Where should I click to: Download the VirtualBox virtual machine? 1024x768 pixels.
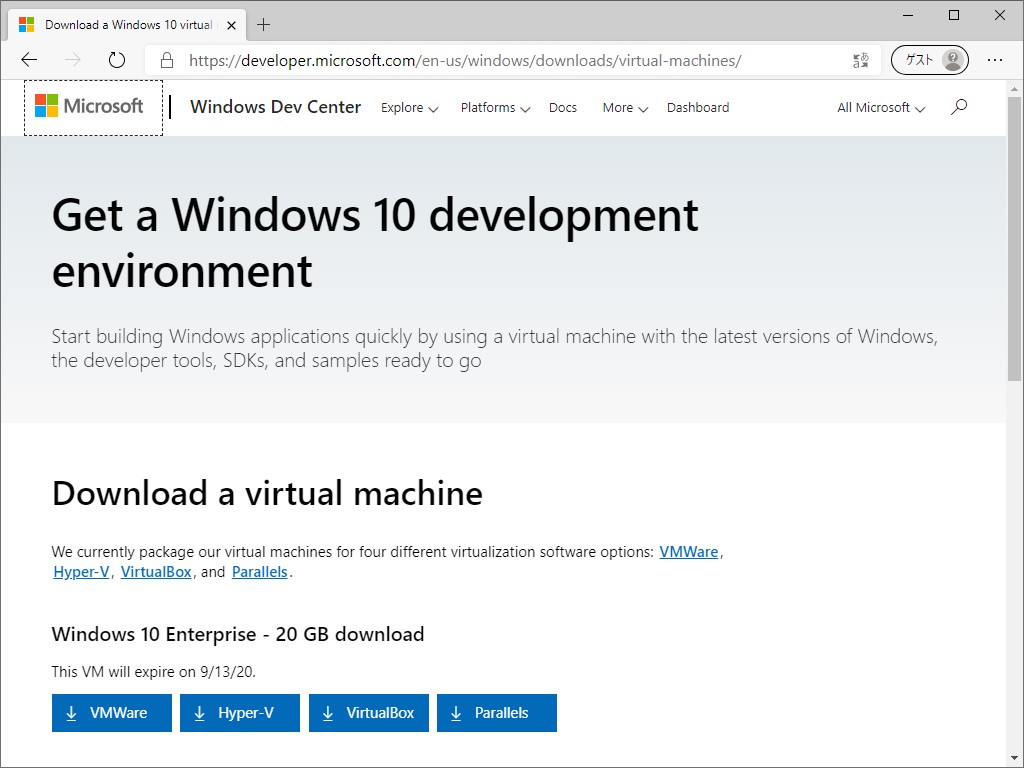pyautogui.click(x=368, y=712)
